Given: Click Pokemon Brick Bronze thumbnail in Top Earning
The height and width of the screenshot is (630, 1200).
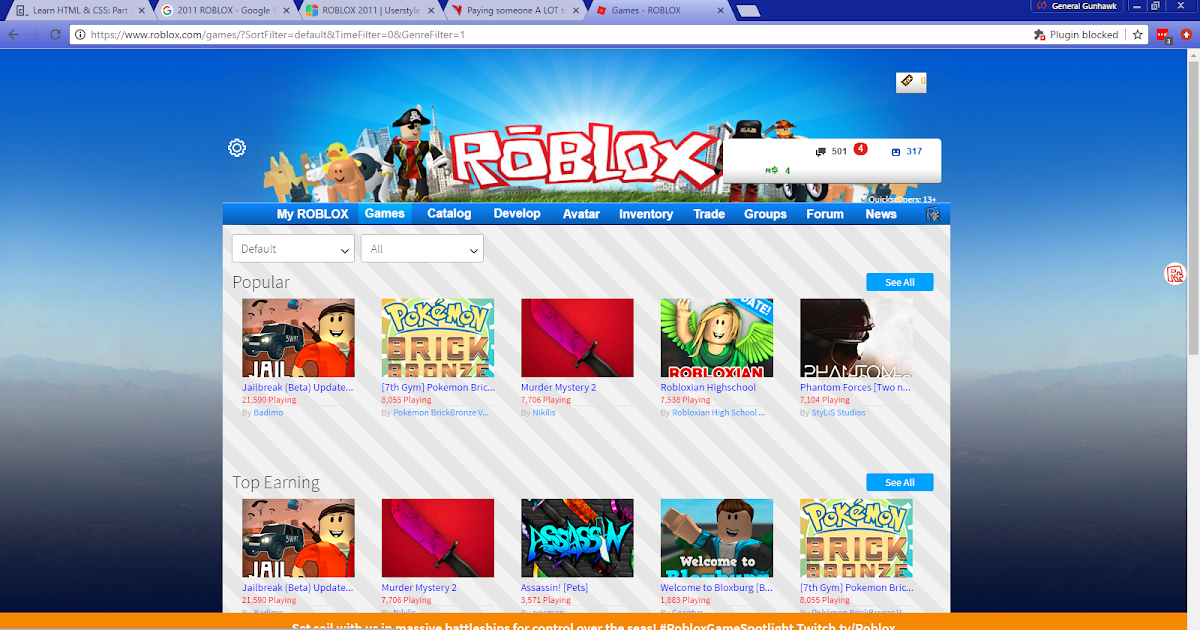Looking at the screenshot, I should pyautogui.click(x=856, y=538).
